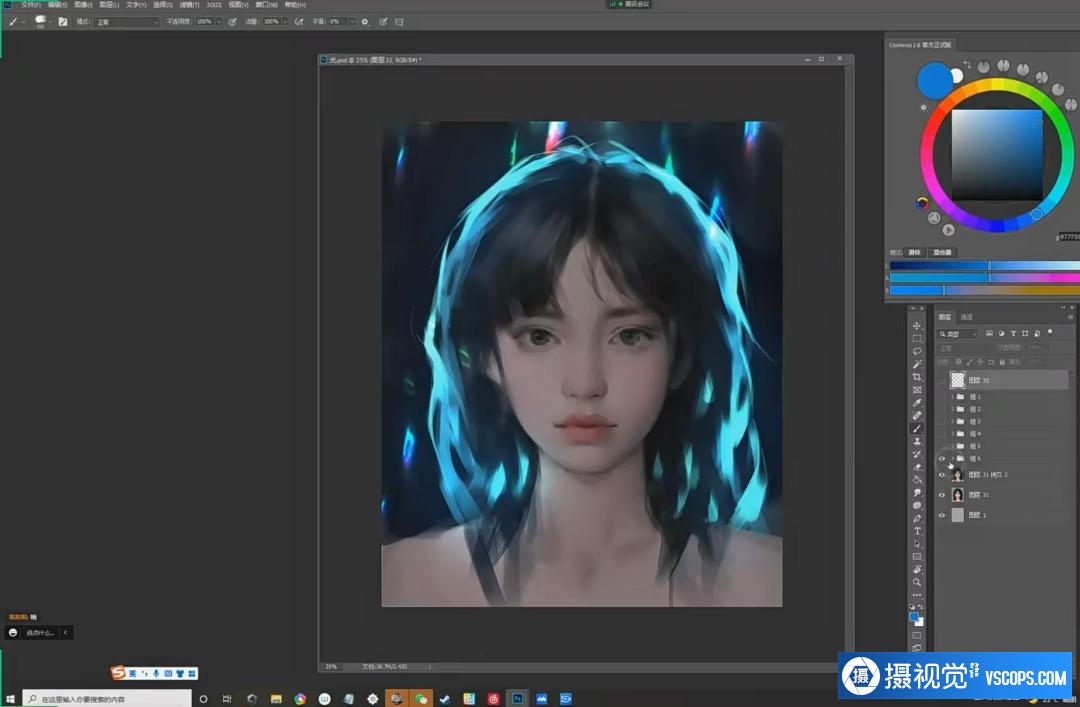Toggle visibility eye of group 组 6
This screenshot has width=1080, height=707.
tap(942, 458)
